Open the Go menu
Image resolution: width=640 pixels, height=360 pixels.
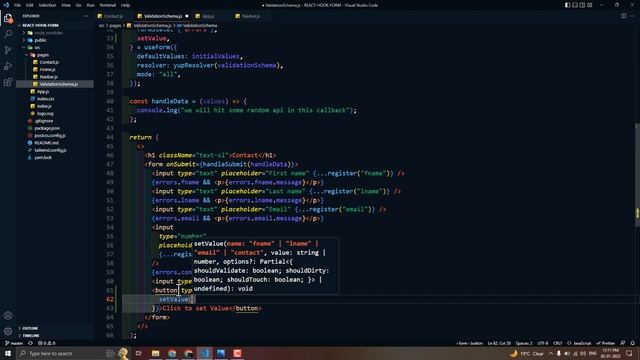tap(79, 5)
